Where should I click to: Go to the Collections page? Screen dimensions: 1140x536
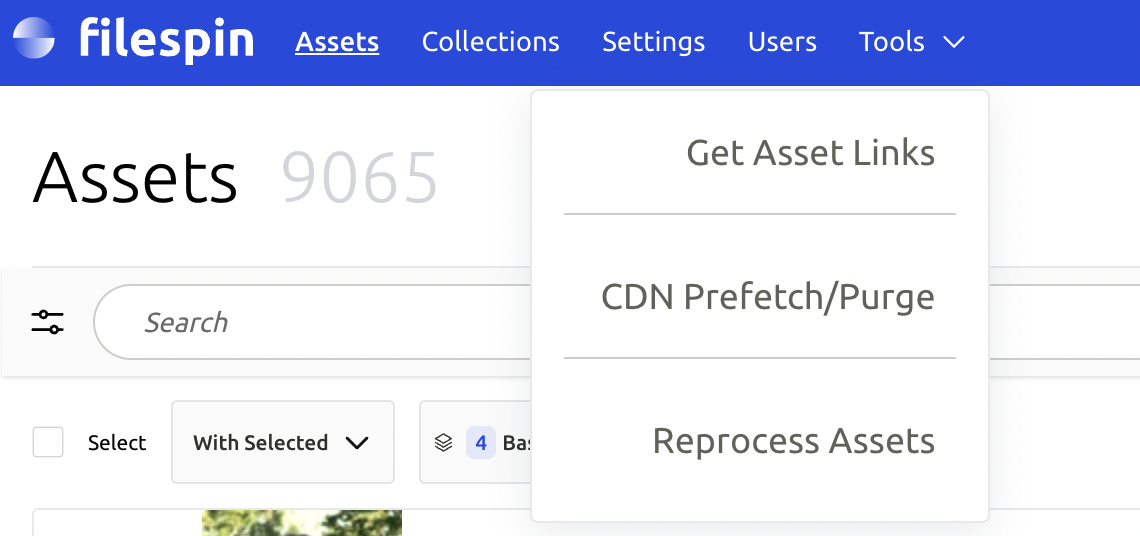(490, 42)
